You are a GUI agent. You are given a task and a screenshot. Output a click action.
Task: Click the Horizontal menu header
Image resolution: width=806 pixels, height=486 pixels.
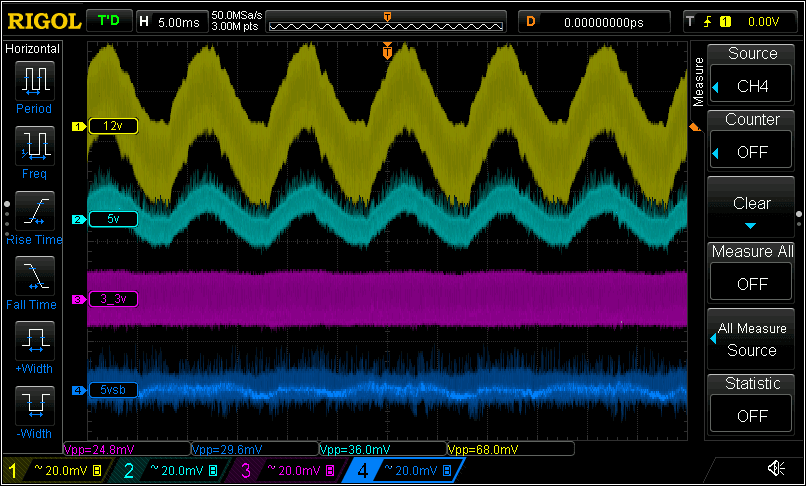(33, 49)
